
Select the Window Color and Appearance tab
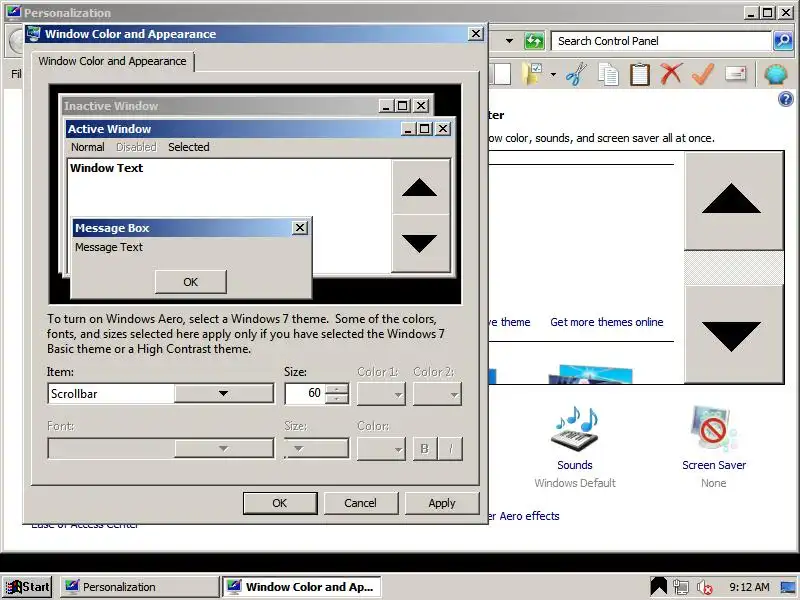click(x=112, y=61)
